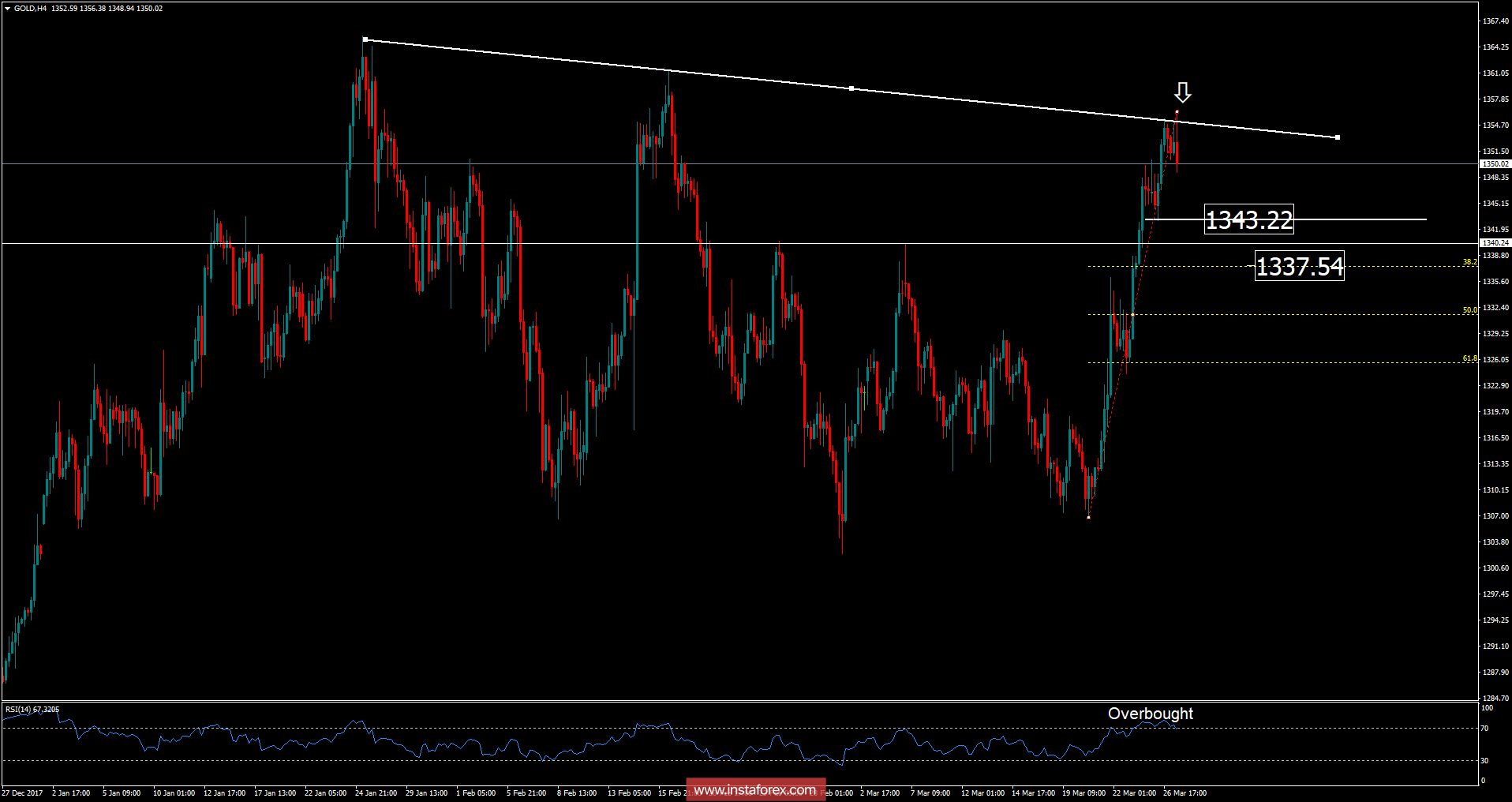Select the trendline's right end anchor point
Image resolution: width=1512 pixels, height=802 pixels.
coord(1337,137)
